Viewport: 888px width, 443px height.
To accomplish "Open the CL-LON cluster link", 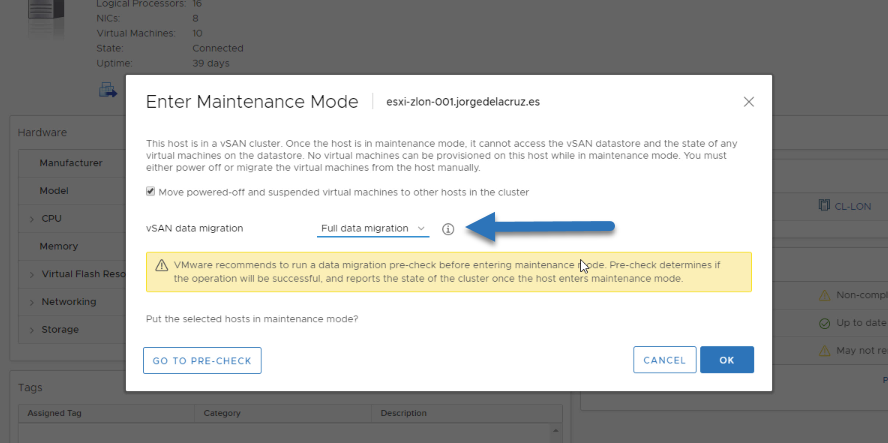I will [853, 206].
